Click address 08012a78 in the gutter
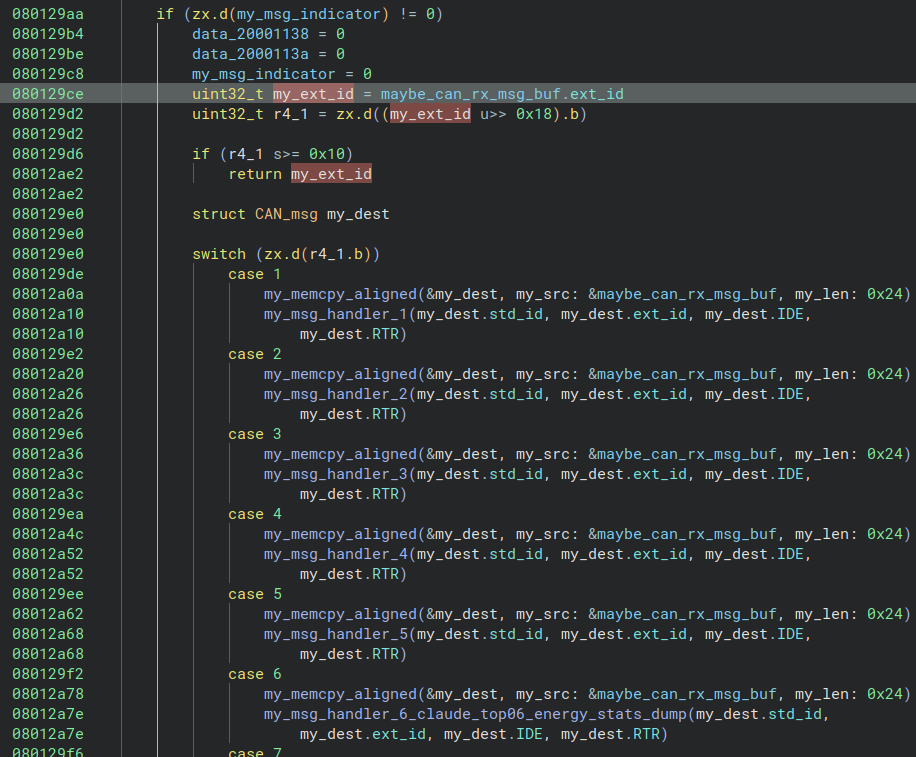 pos(48,695)
